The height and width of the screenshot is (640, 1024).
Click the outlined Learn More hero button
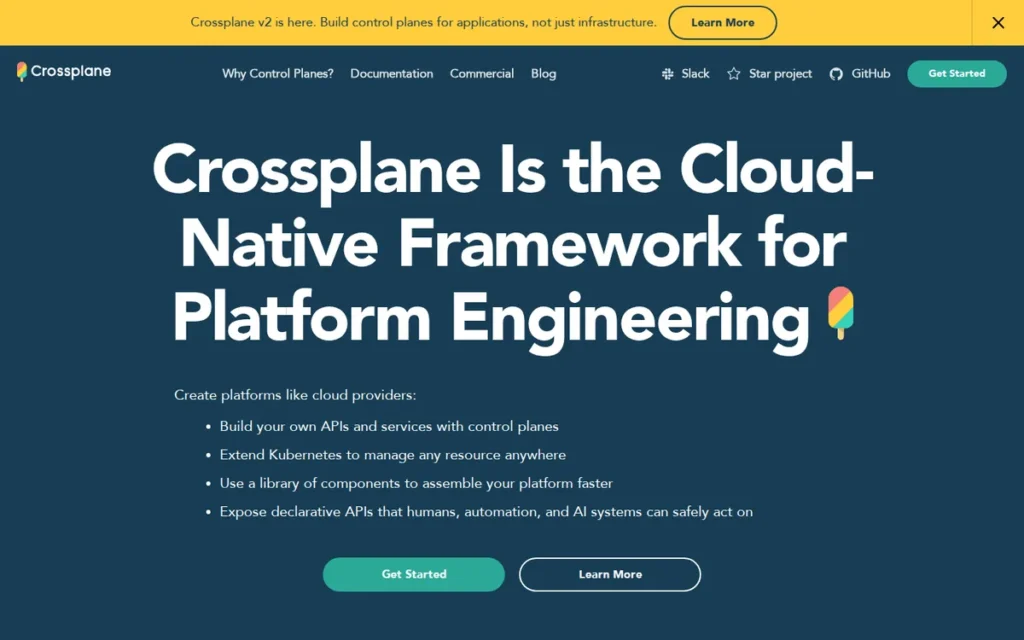610,574
